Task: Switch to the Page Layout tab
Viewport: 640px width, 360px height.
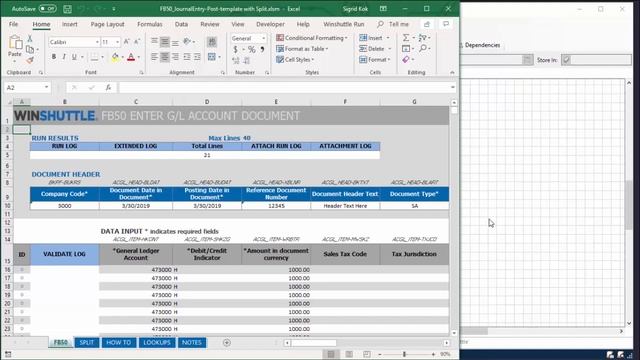Action: (107, 24)
